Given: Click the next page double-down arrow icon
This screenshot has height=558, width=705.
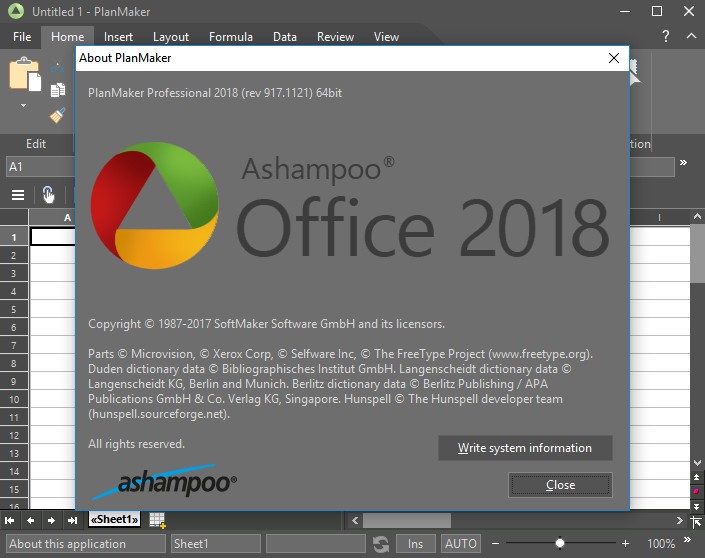Looking at the screenshot, I should tap(696, 506).
